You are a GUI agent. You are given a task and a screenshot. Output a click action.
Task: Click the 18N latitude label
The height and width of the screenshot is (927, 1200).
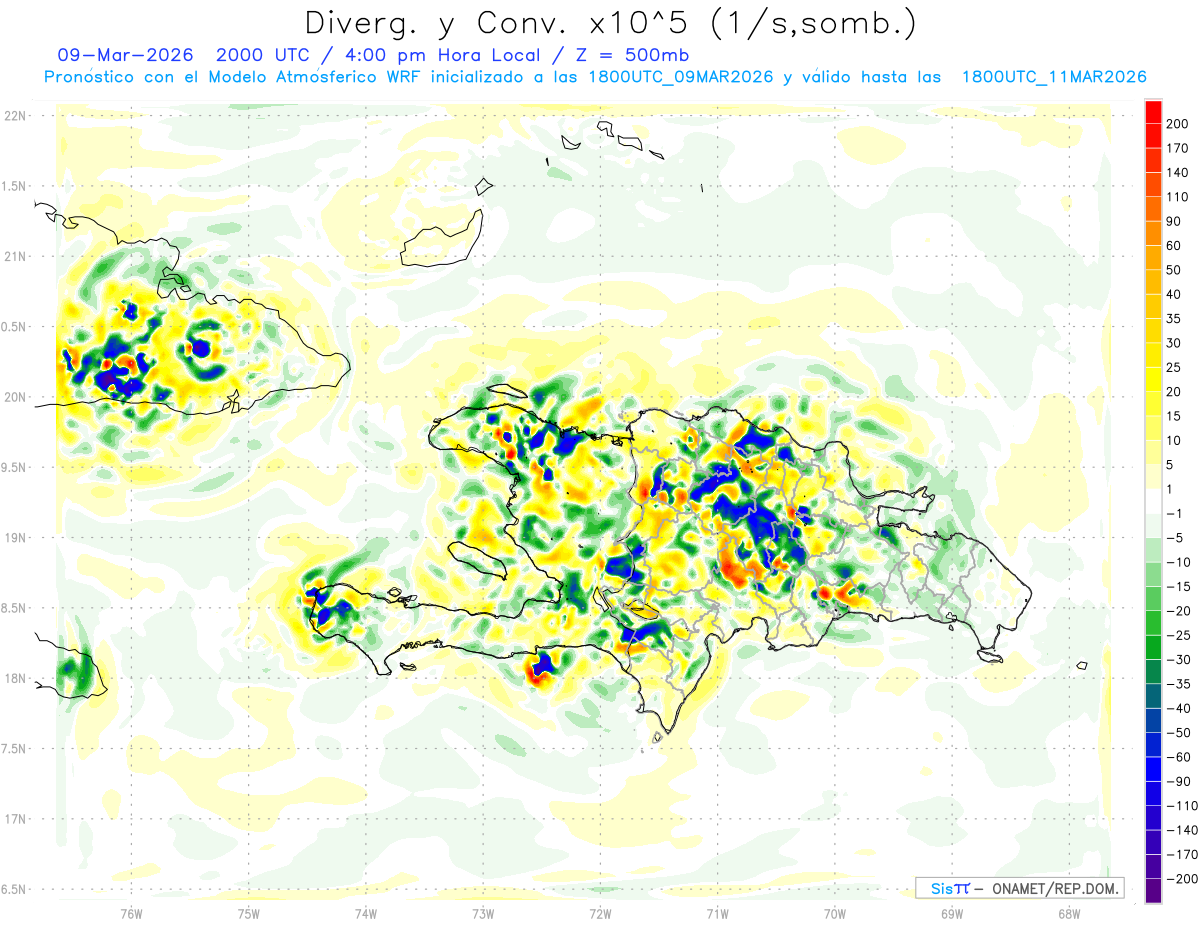15,678
